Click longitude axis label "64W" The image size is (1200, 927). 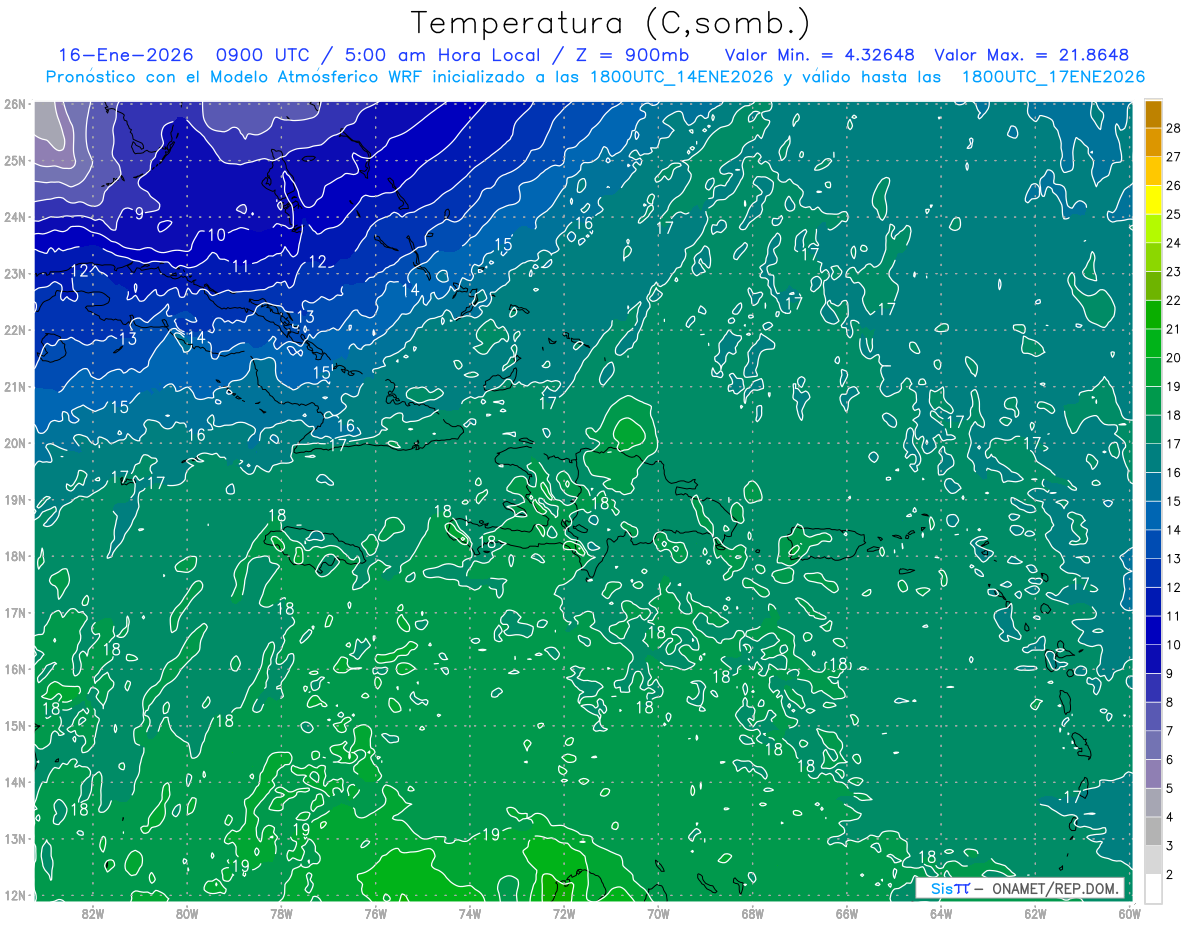[940, 913]
